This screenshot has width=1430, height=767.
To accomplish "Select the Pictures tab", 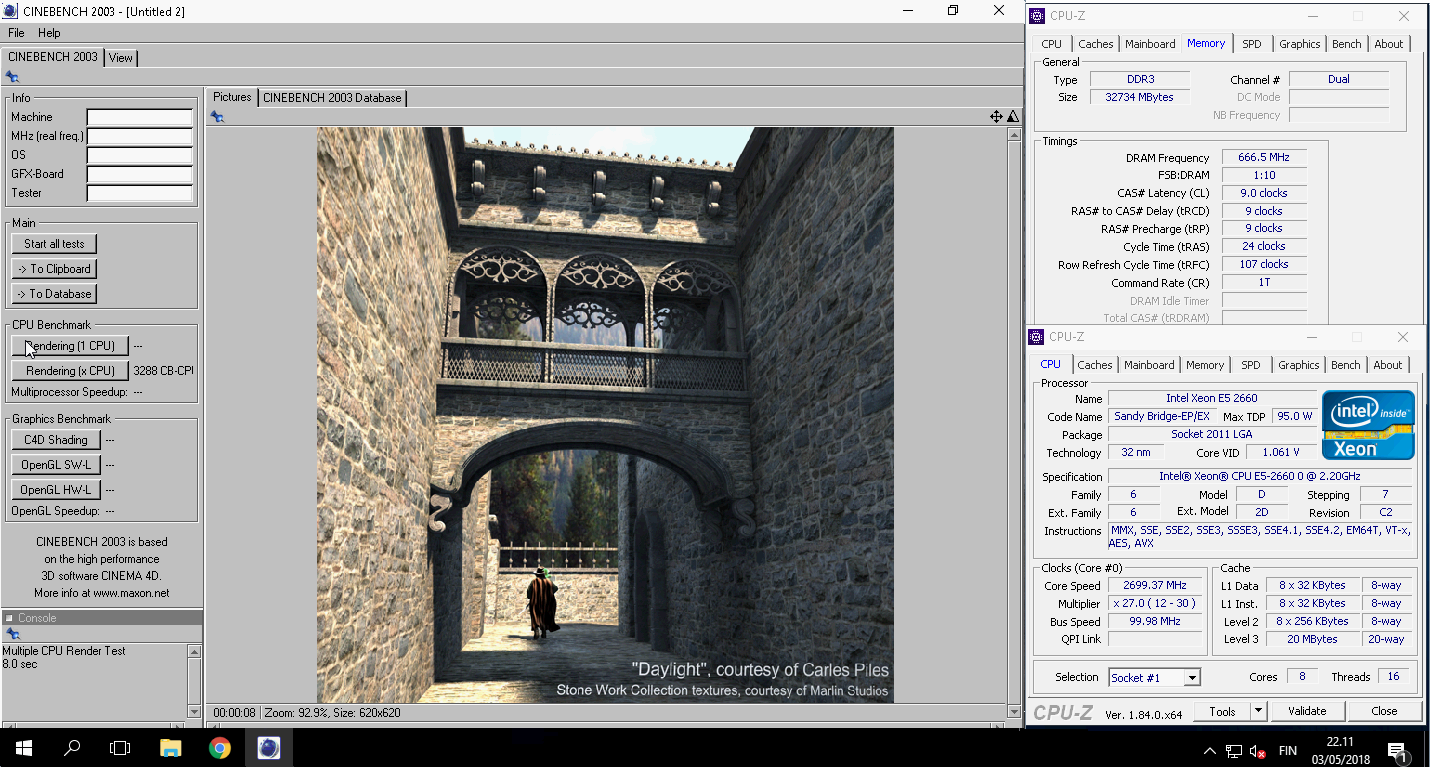I will 232,97.
